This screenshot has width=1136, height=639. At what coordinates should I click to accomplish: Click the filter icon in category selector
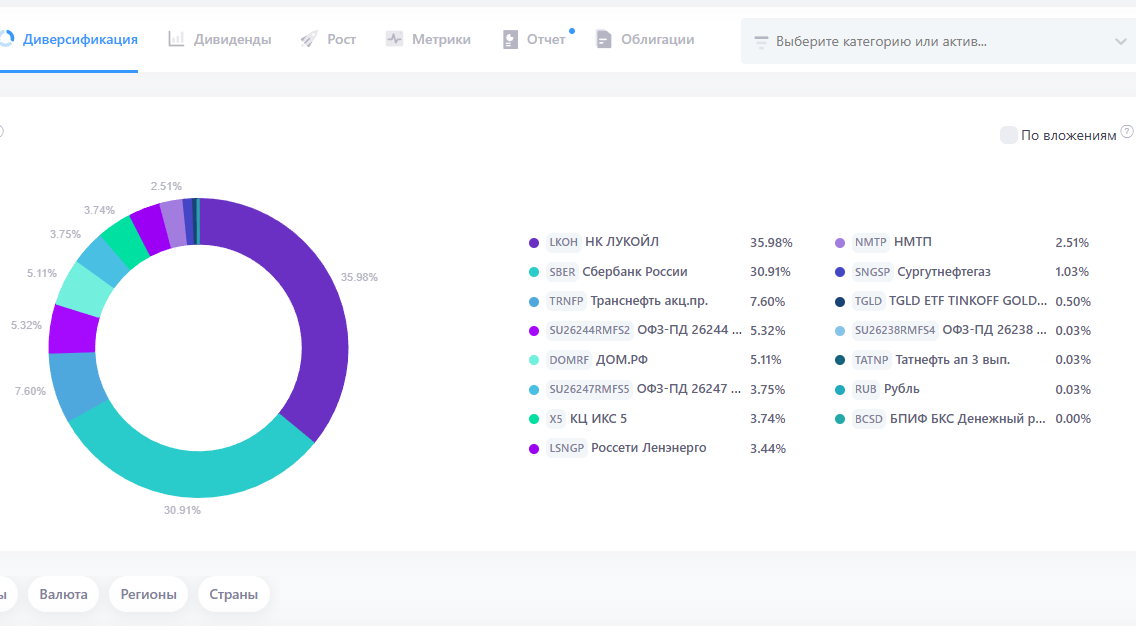click(x=761, y=42)
